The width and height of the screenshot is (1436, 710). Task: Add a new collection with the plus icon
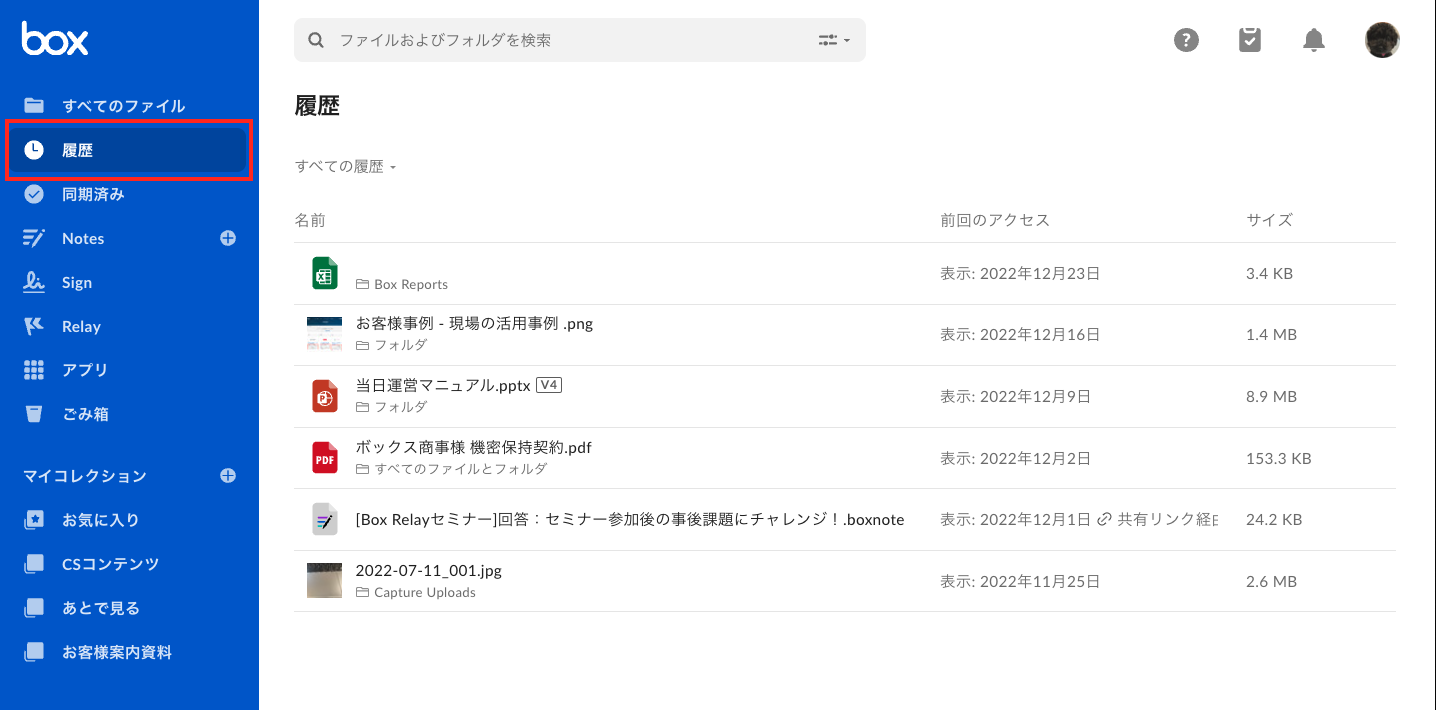(x=228, y=476)
